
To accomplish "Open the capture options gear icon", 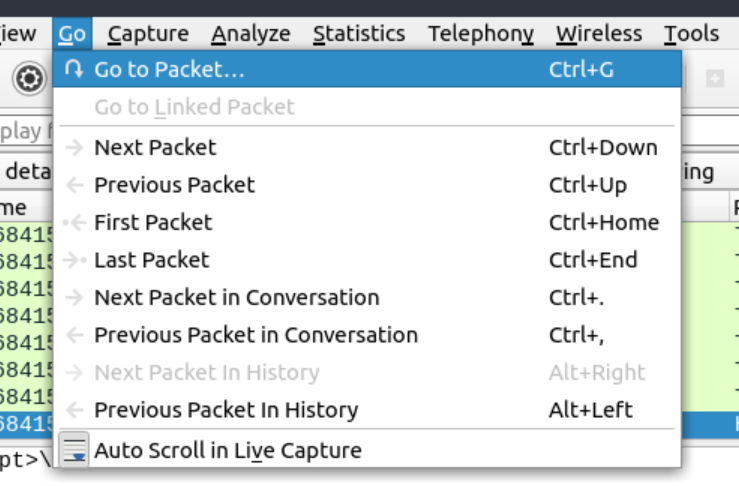I will click(x=29, y=78).
